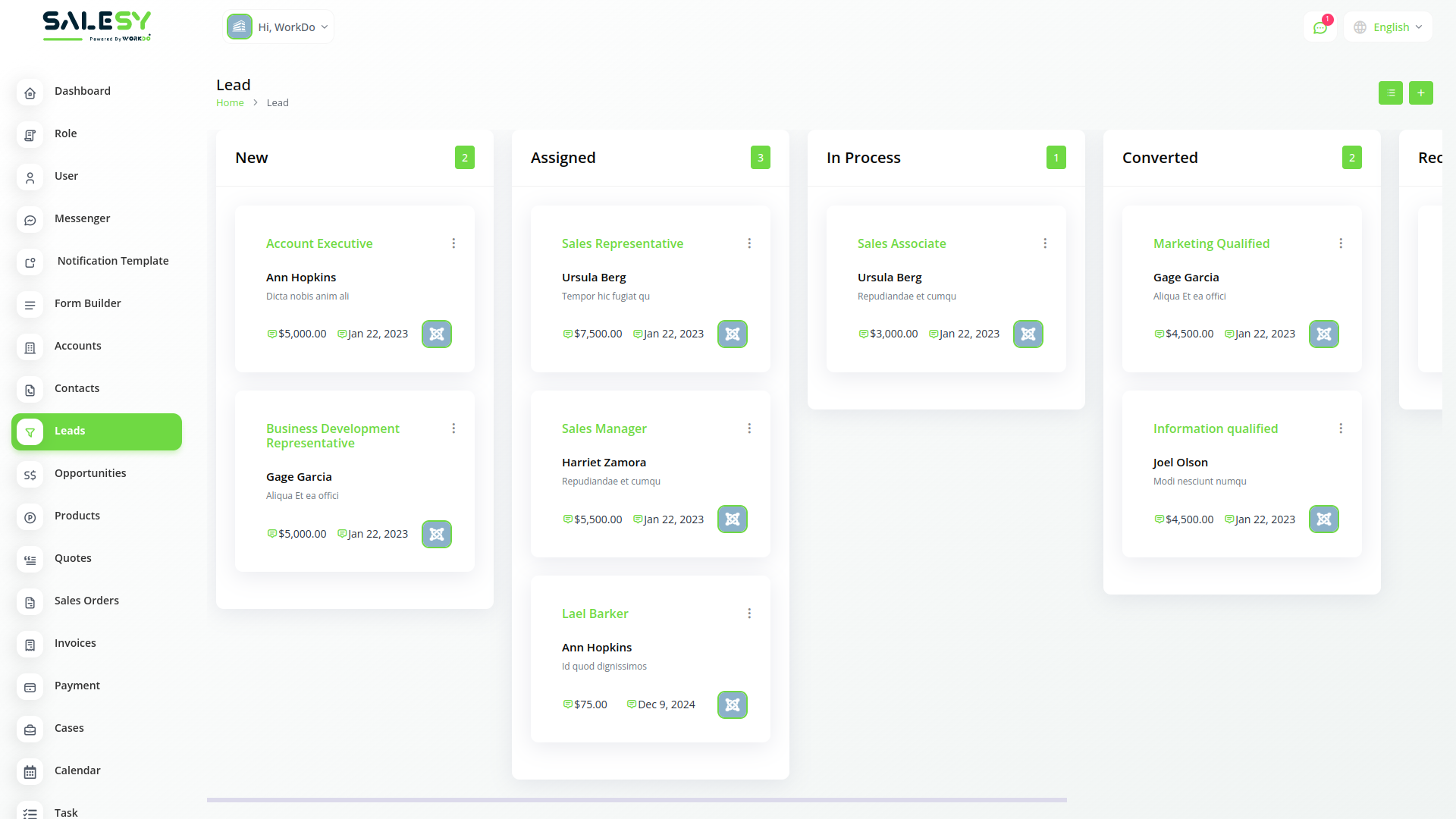1456x819 pixels.
Task: Open Sales Orders menu item
Action: click(x=86, y=601)
